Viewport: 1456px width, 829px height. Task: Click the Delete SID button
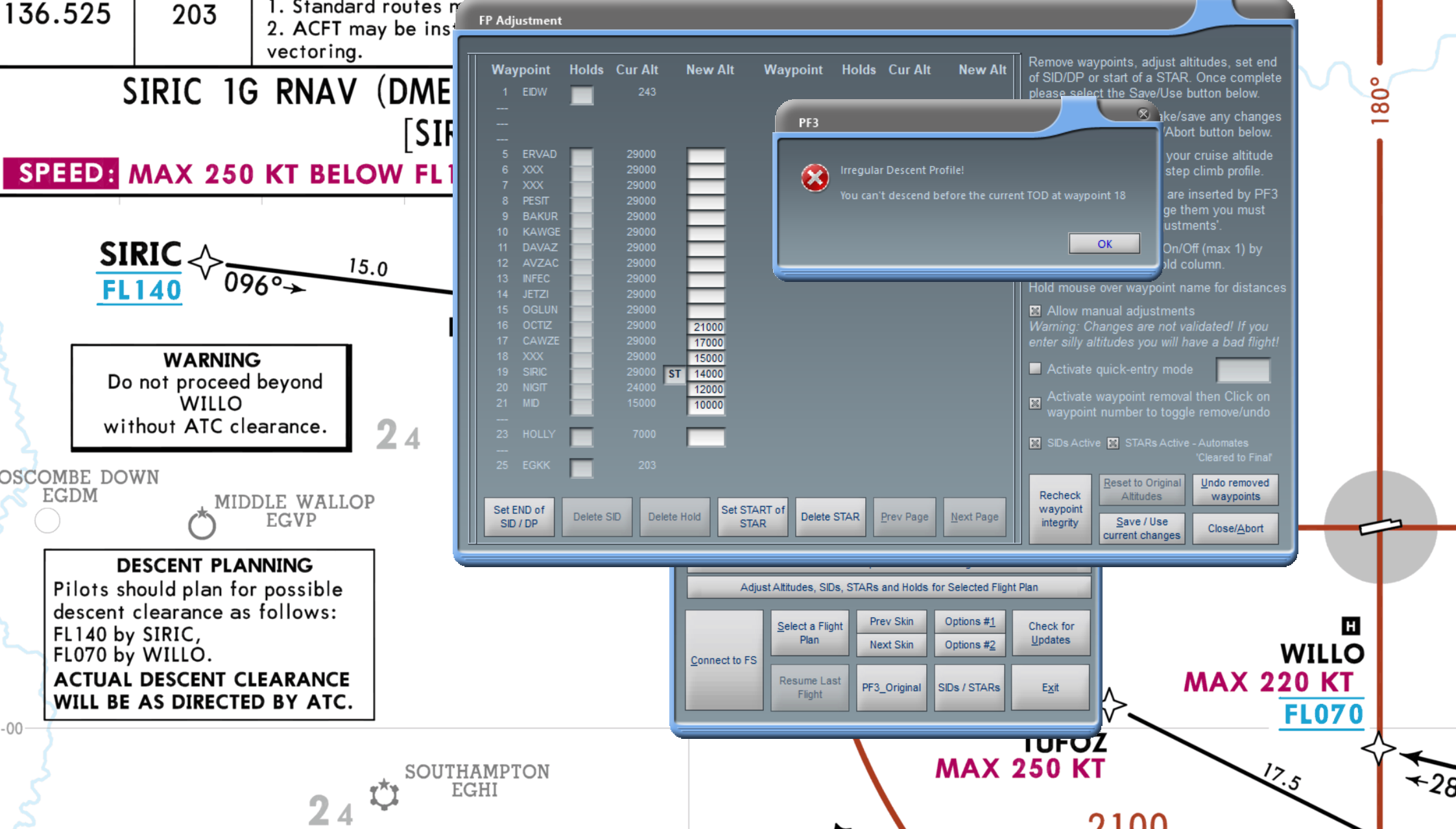tap(597, 517)
